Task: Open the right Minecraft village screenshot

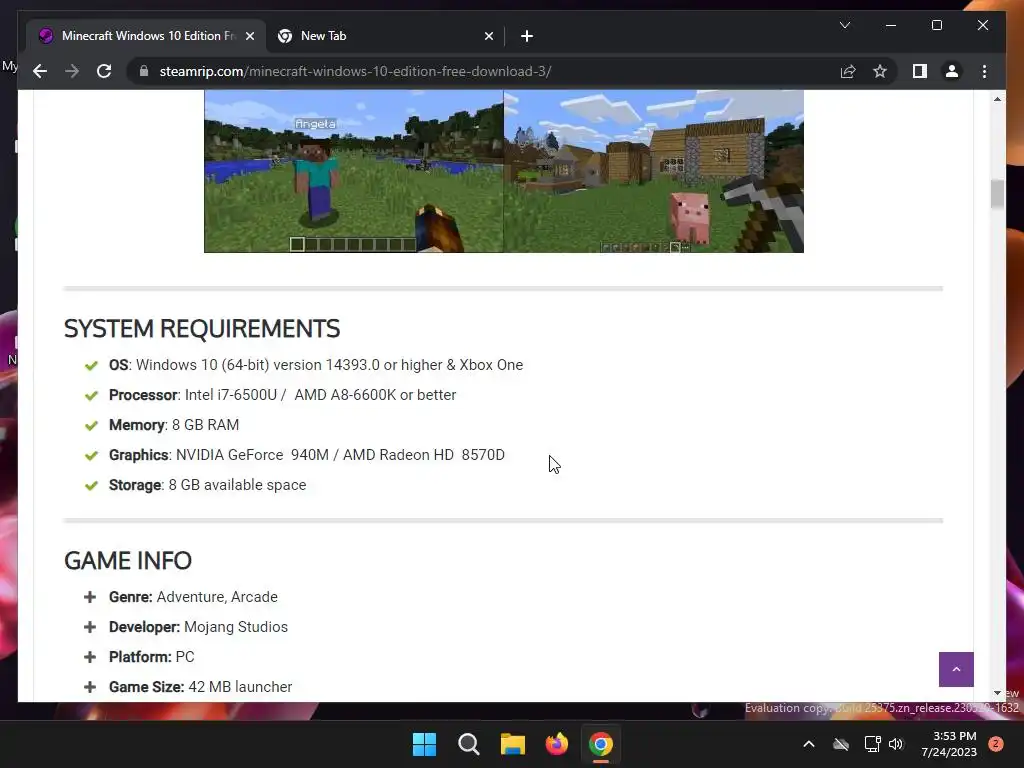Action: (654, 171)
